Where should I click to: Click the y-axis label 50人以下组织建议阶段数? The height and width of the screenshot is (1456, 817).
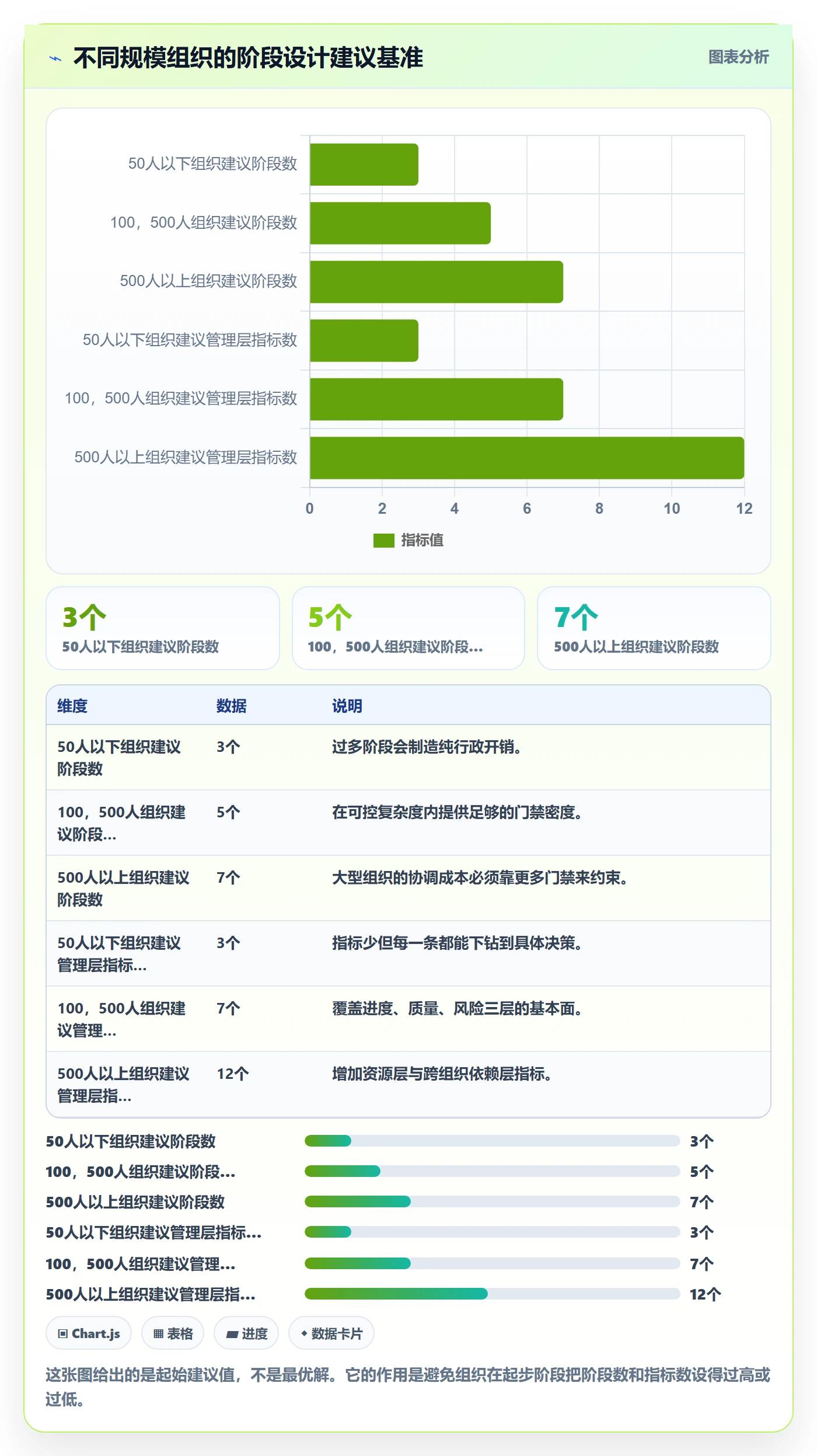212,164
